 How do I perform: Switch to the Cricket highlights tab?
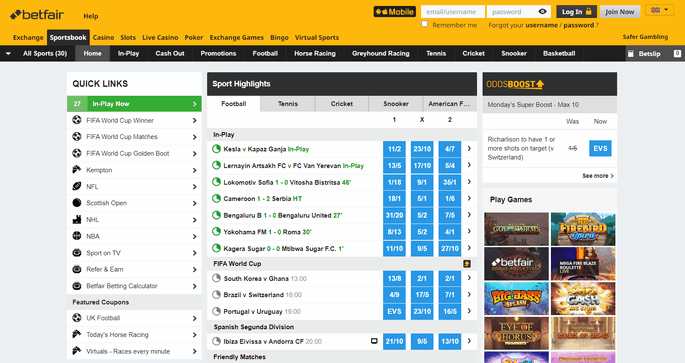point(342,104)
